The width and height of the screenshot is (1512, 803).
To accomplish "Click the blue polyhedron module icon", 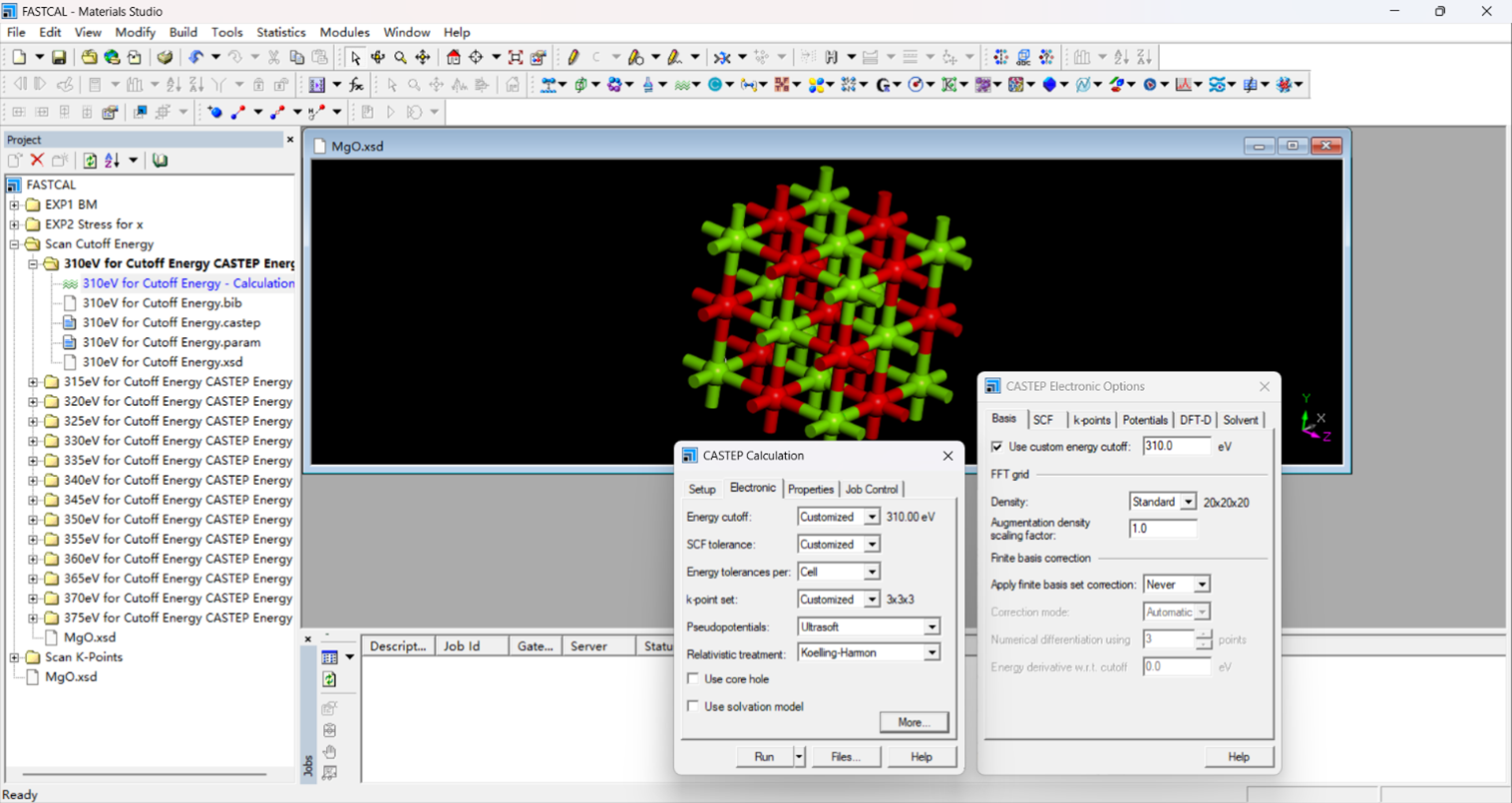I will [1049, 85].
